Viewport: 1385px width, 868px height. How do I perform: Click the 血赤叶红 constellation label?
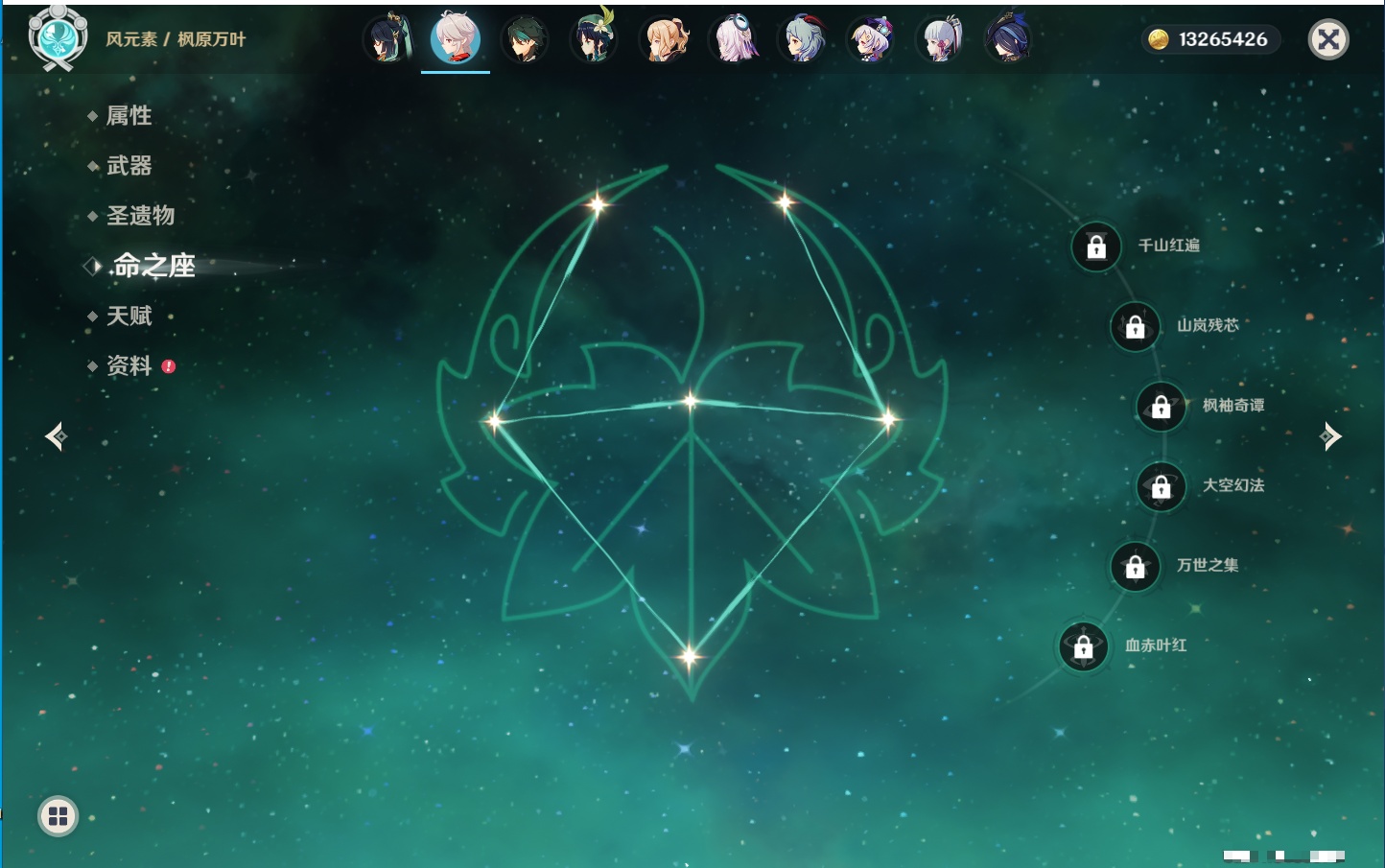coord(1157,645)
